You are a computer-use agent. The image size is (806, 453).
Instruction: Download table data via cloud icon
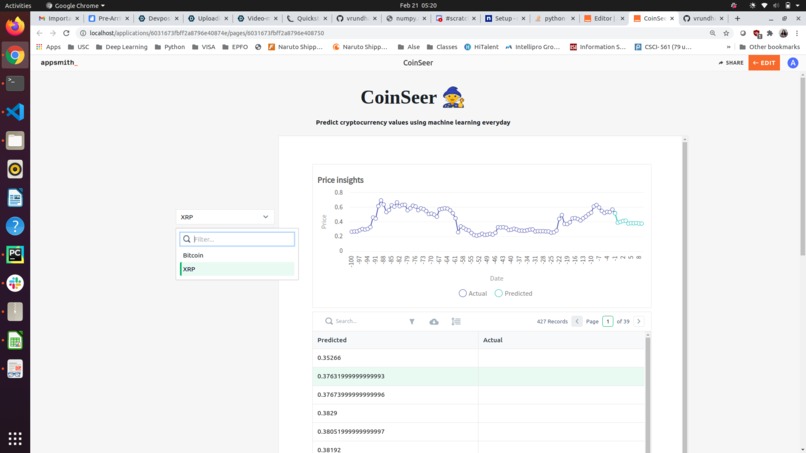[434, 321]
